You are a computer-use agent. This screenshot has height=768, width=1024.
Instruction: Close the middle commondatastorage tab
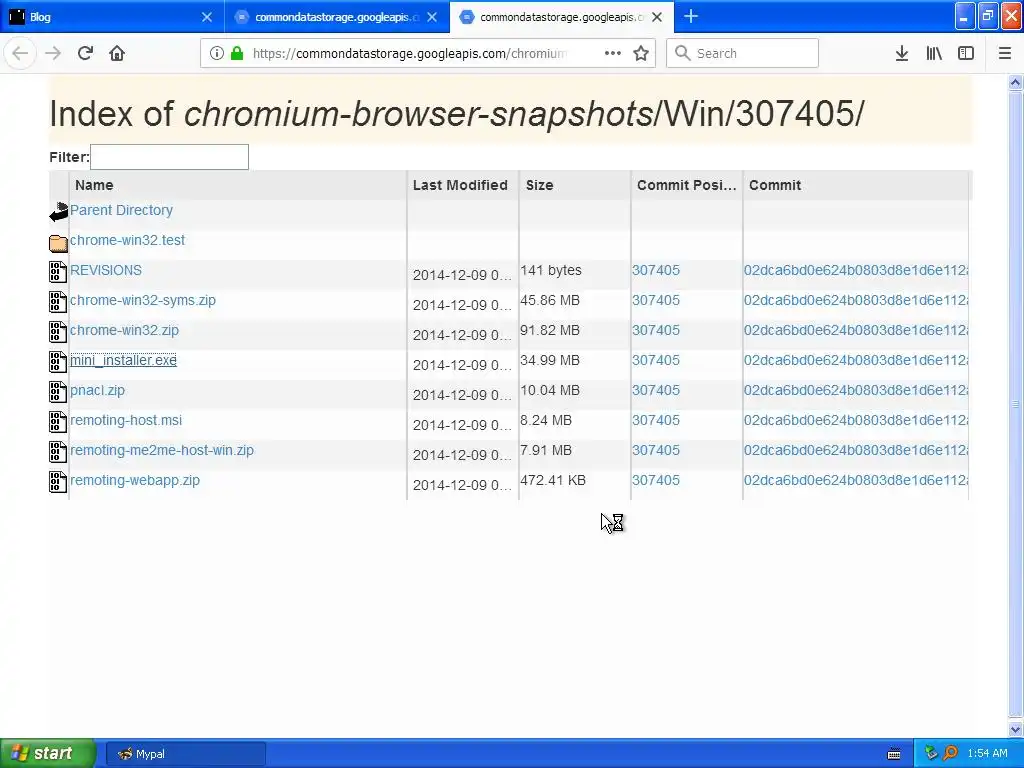pyautogui.click(x=432, y=17)
